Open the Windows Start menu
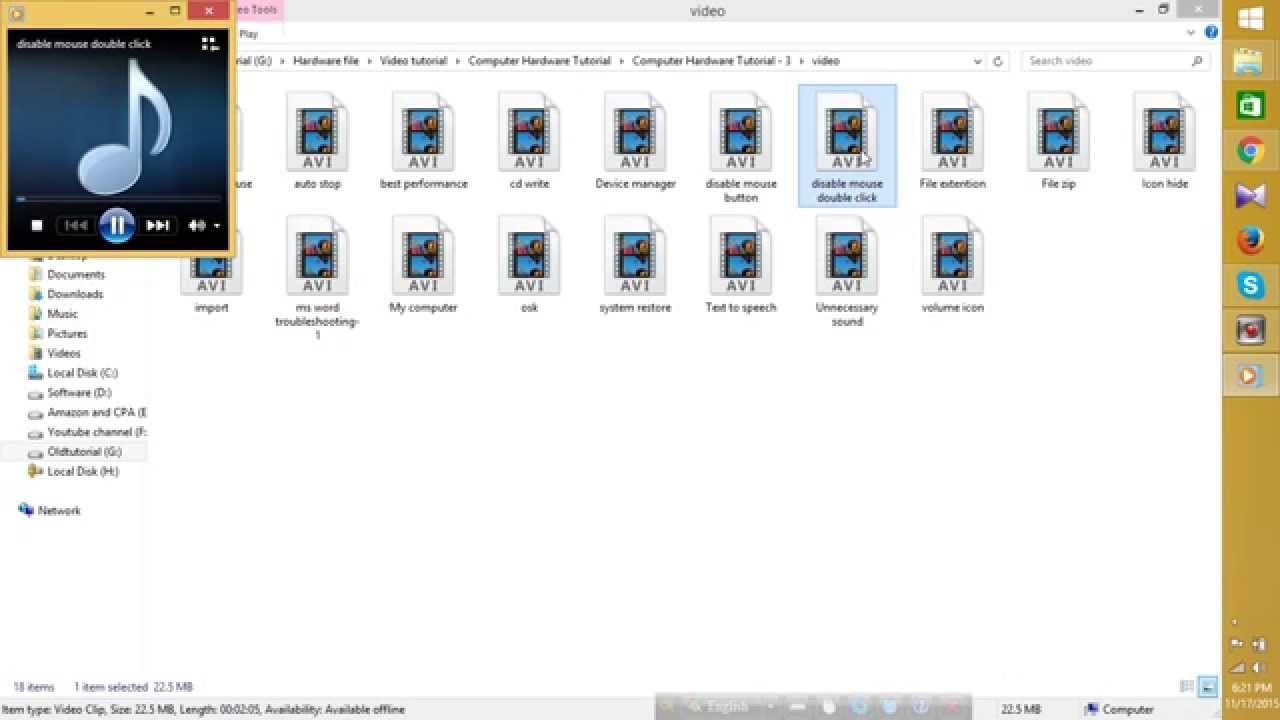The height and width of the screenshot is (720, 1280). tap(1249, 19)
